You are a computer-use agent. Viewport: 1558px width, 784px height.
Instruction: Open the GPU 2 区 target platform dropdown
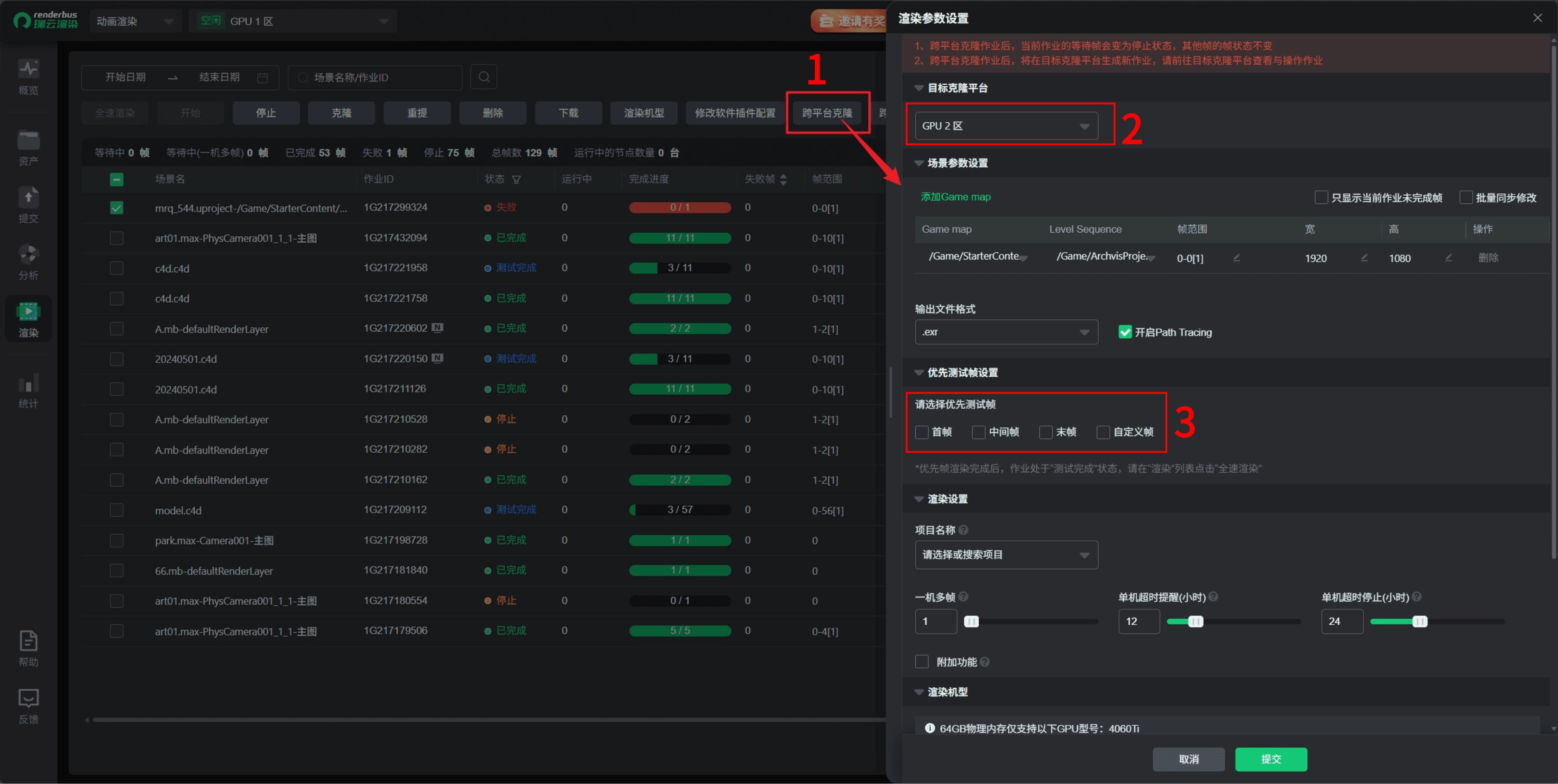pos(1006,126)
